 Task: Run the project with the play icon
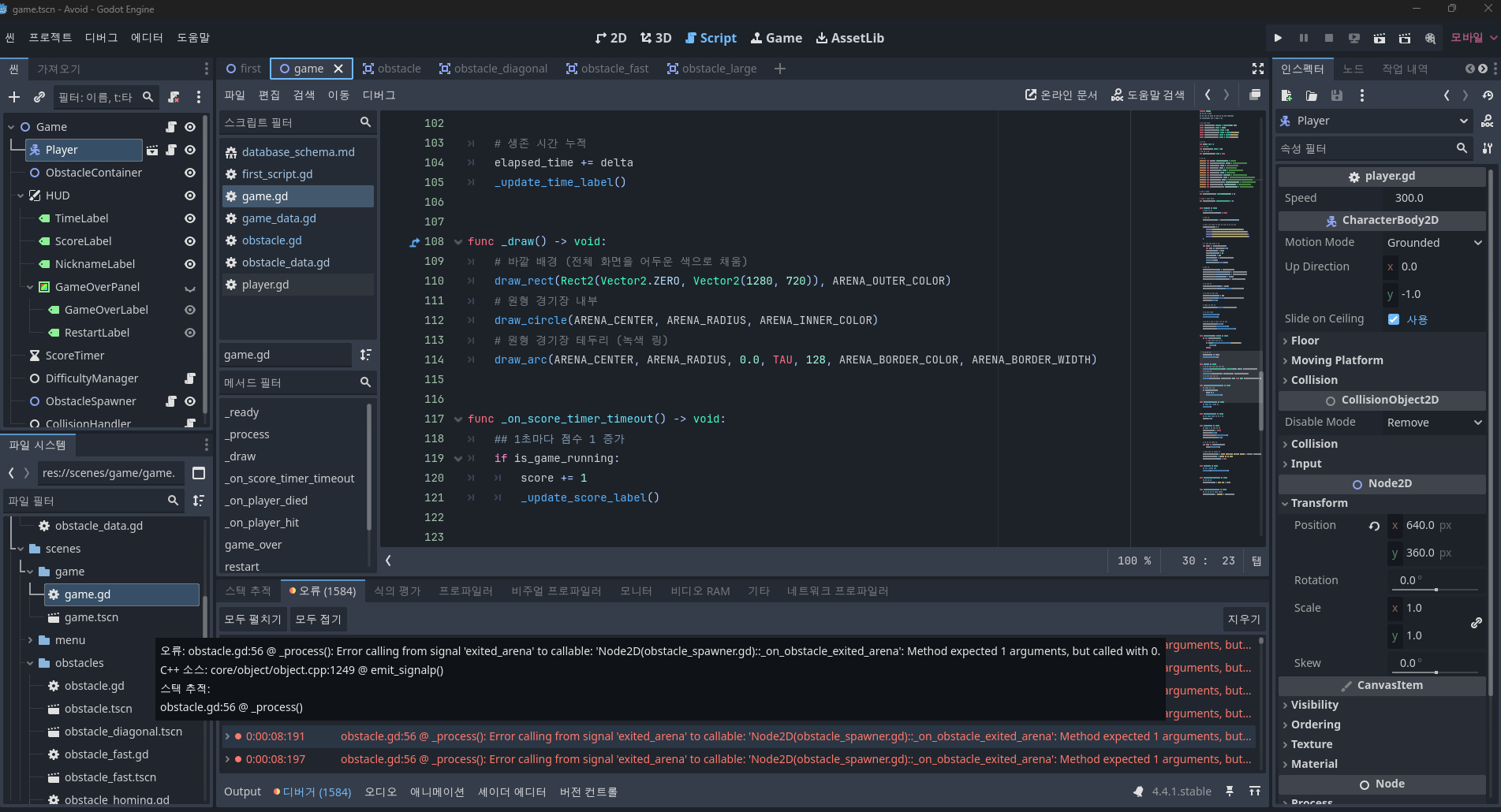click(x=1278, y=37)
